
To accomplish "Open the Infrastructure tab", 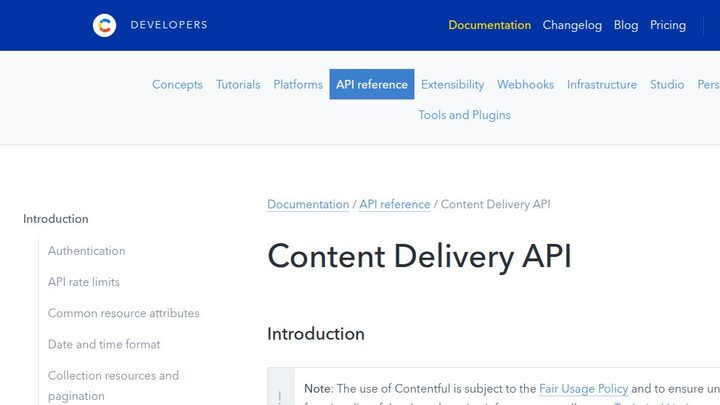I will point(602,84).
